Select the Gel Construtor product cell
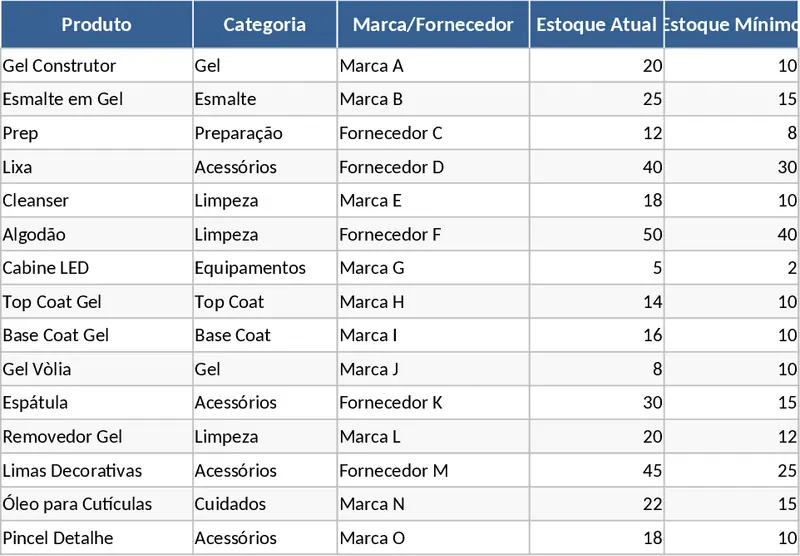 tap(96, 66)
